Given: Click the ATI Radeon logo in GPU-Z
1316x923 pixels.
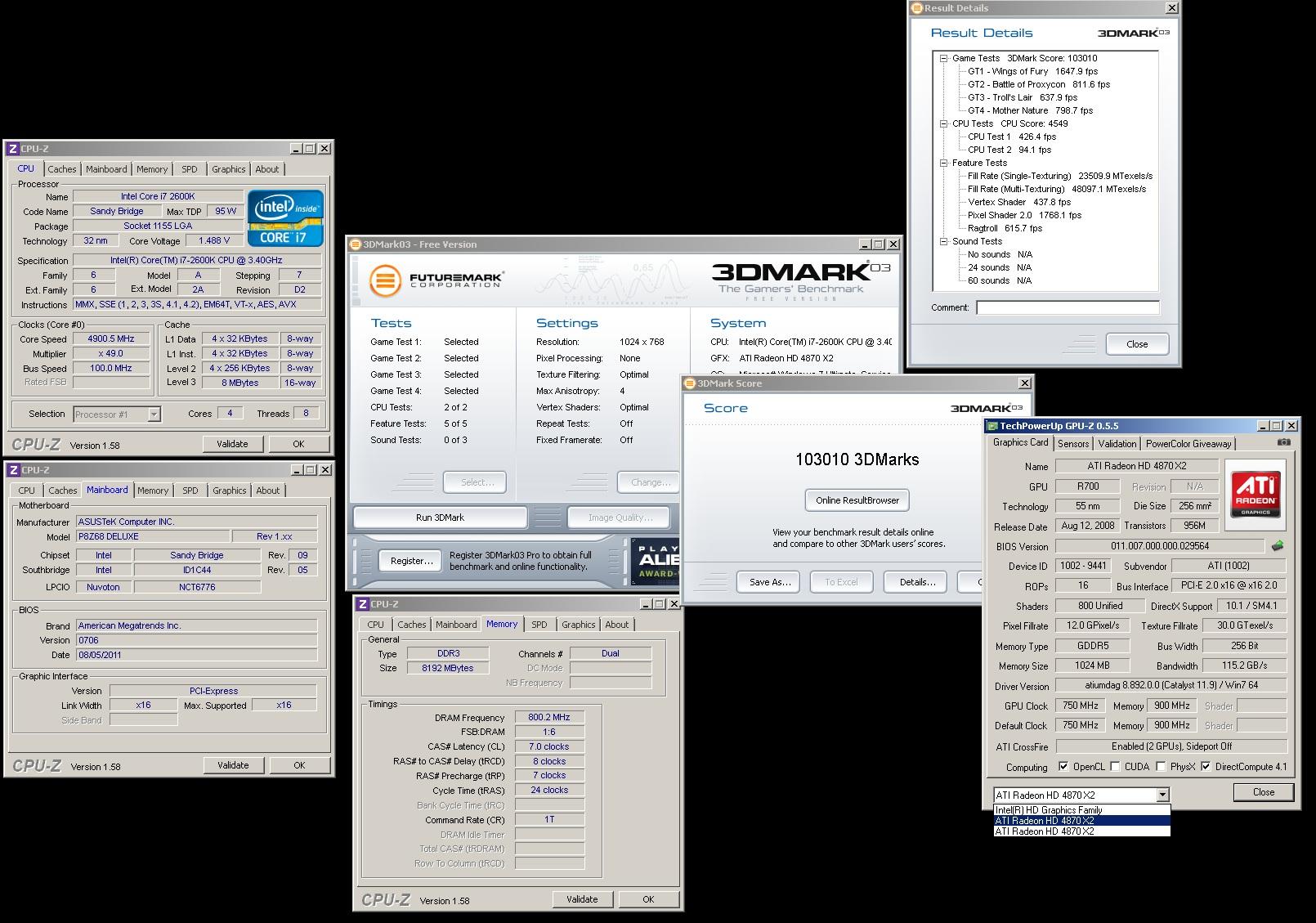Looking at the screenshot, I should point(1256,495).
